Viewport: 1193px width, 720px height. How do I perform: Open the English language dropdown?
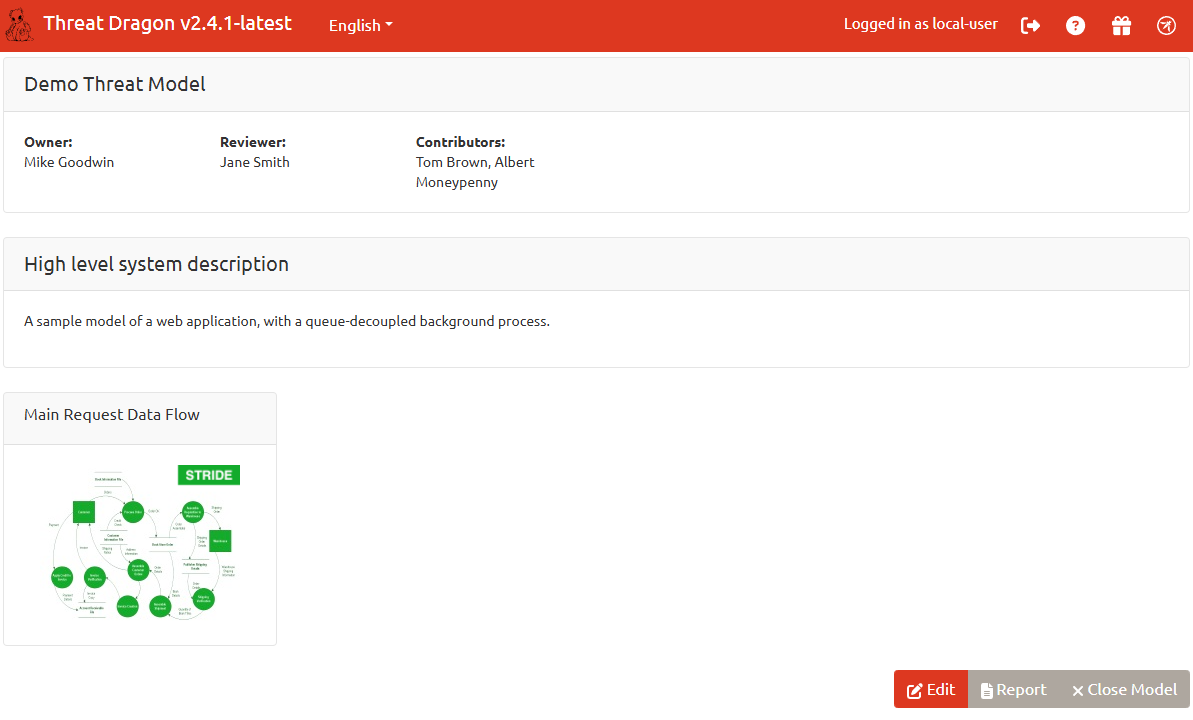(361, 25)
